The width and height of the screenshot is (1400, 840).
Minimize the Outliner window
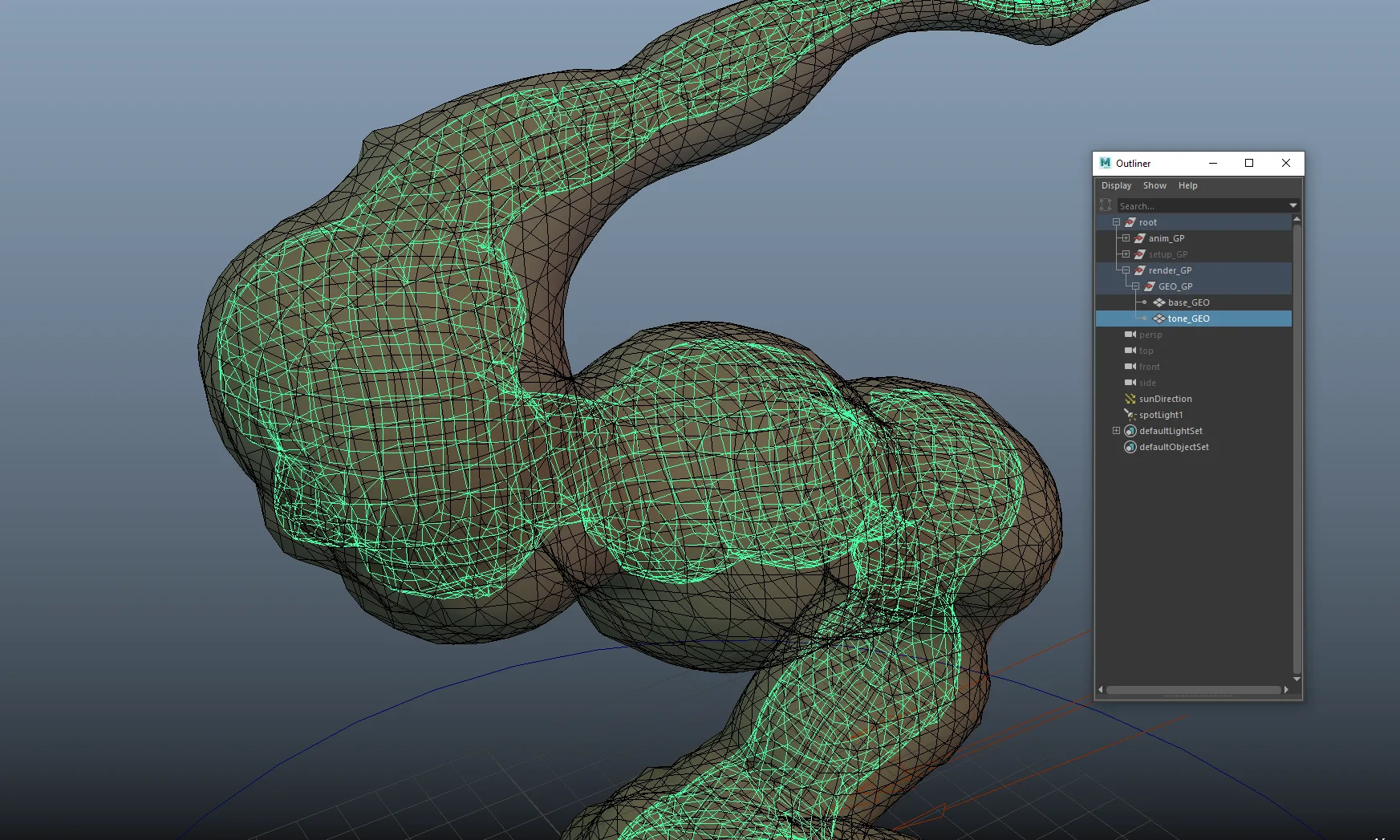[x=1213, y=163]
